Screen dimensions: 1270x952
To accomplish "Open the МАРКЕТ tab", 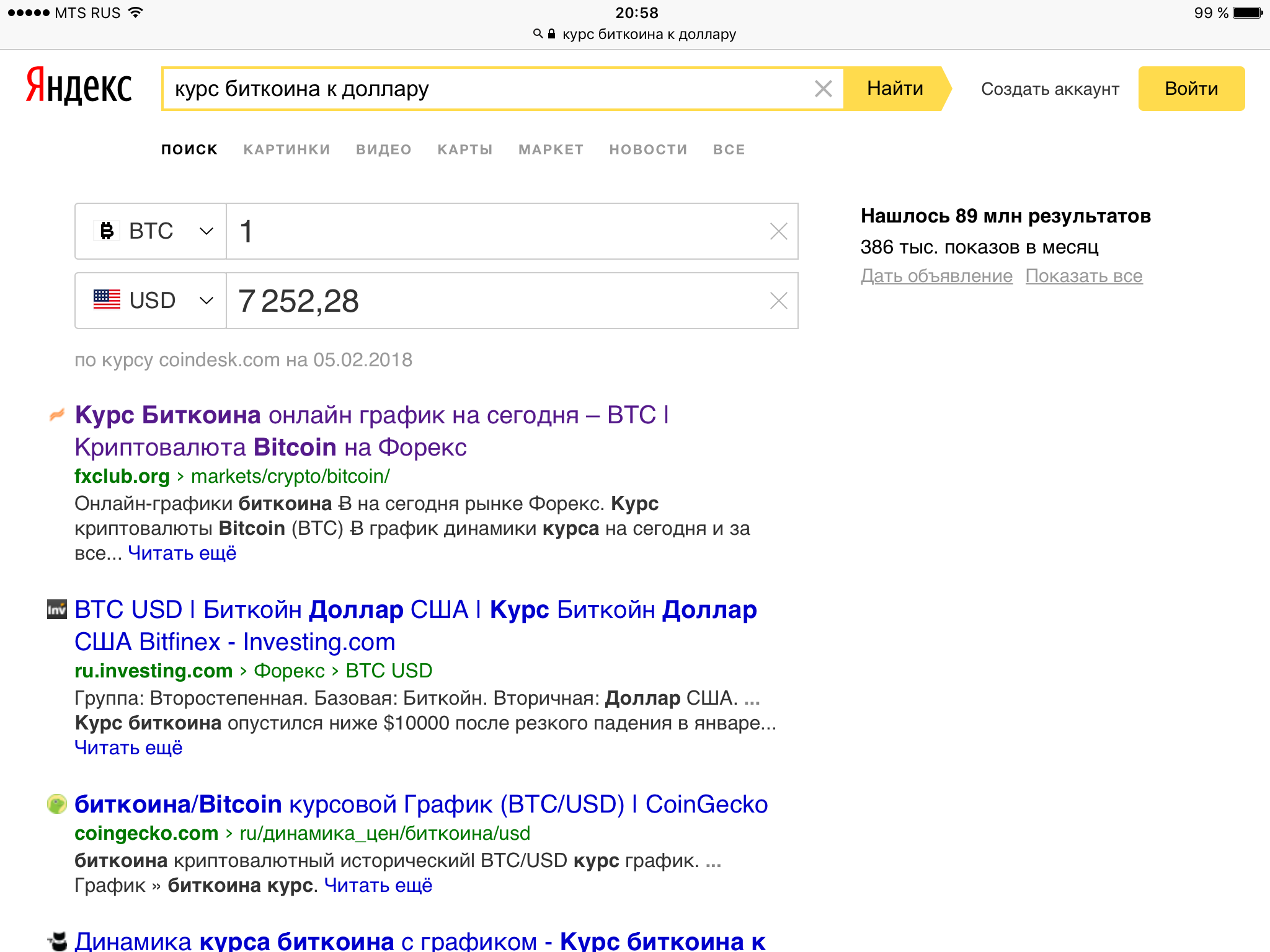I will point(551,149).
